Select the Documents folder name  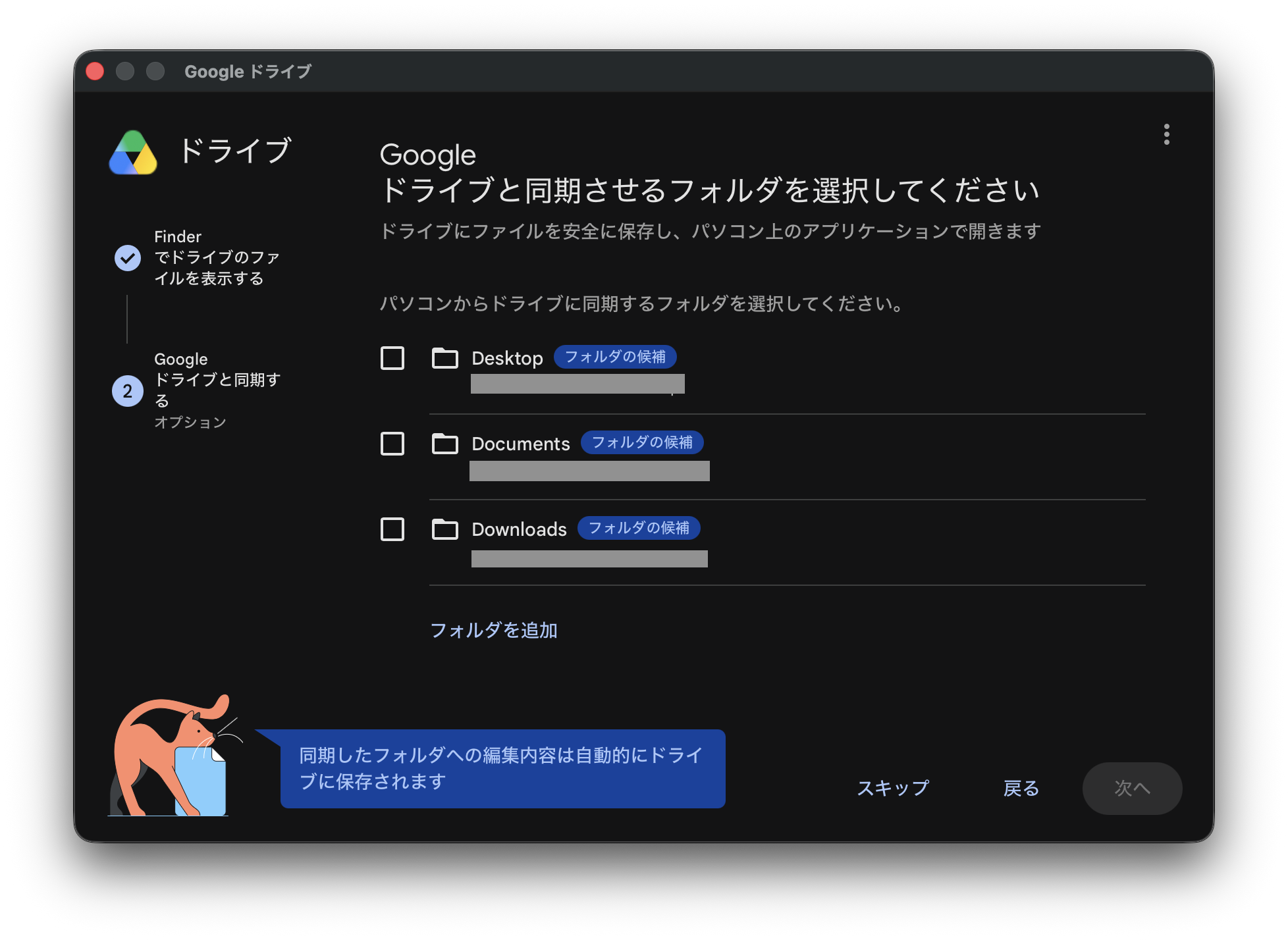click(521, 444)
